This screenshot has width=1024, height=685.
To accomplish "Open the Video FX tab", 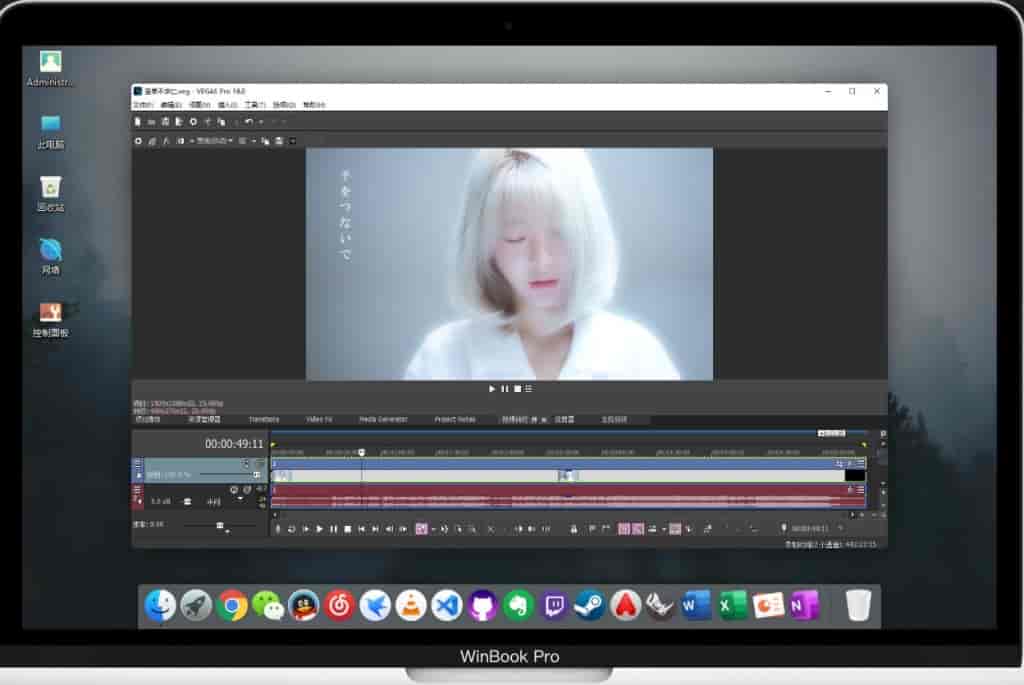I will [319, 419].
